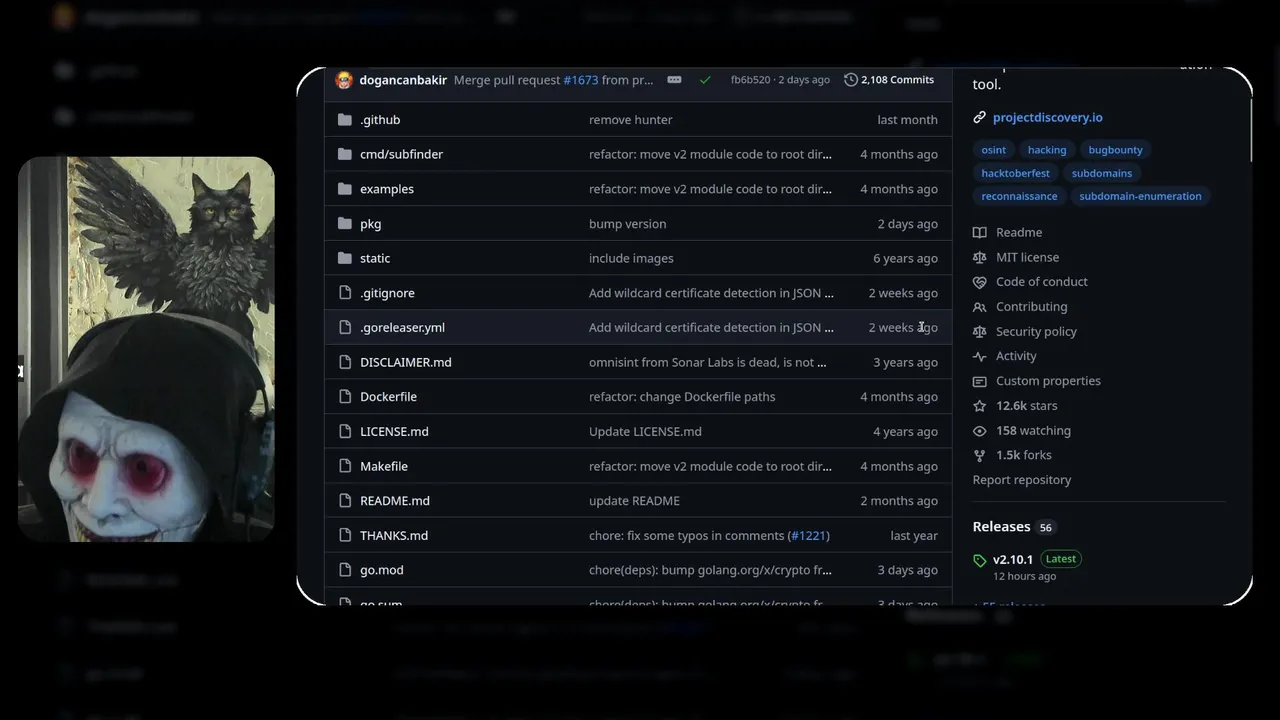This screenshot has width=1280, height=720.
Task: Click the star icon beside 12.6k stars
Action: [x=980, y=406]
